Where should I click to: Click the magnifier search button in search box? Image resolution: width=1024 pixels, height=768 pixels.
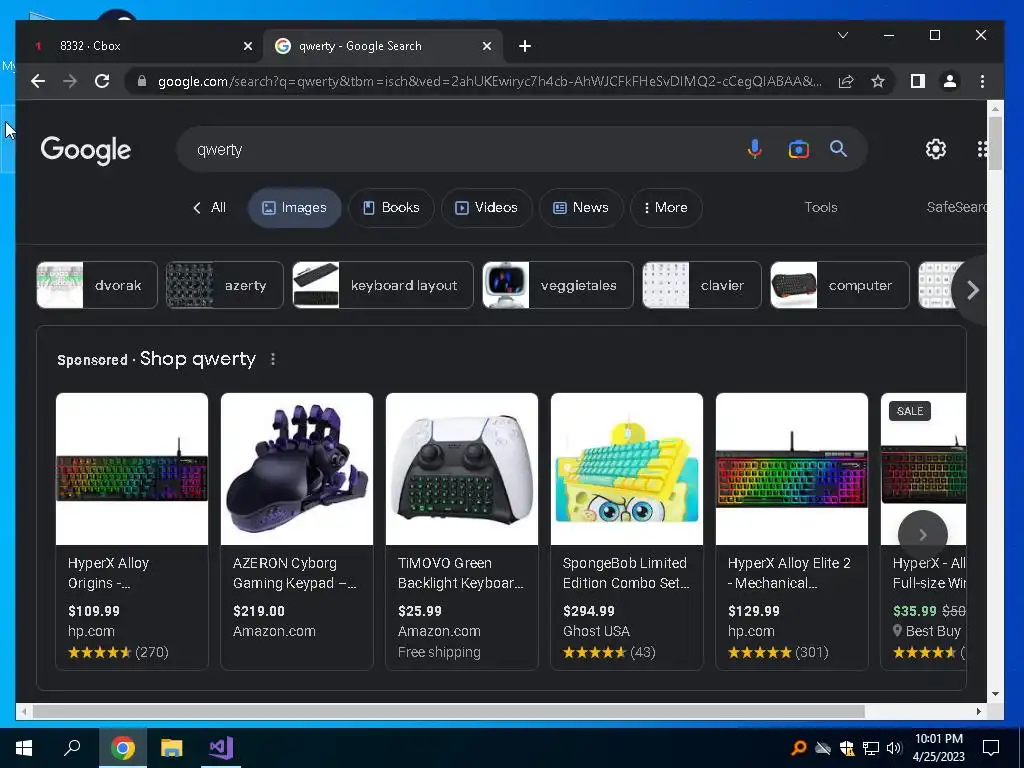click(x=839, y=149)
